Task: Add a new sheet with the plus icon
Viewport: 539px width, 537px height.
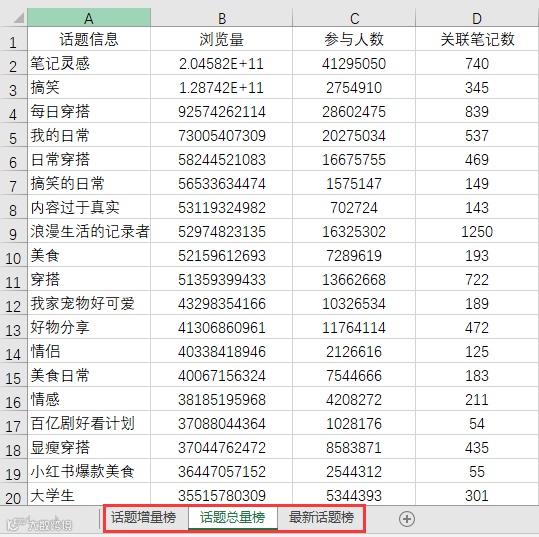Action: [407, 519]
